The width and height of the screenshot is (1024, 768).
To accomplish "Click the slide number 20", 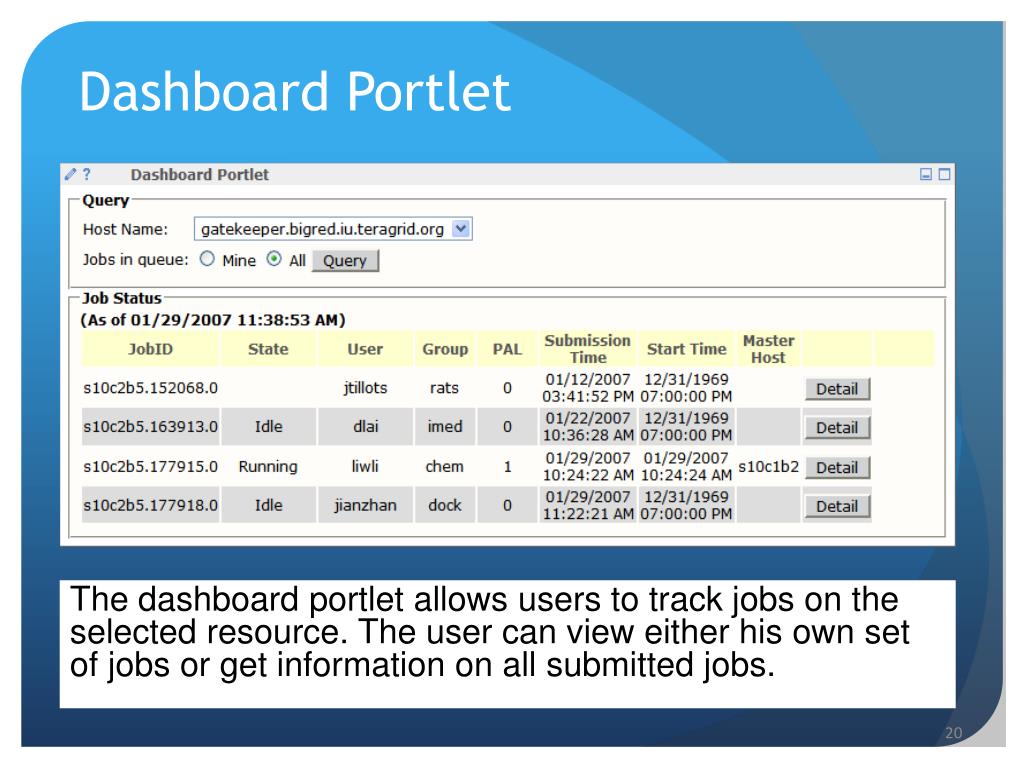I will point(953,733).
